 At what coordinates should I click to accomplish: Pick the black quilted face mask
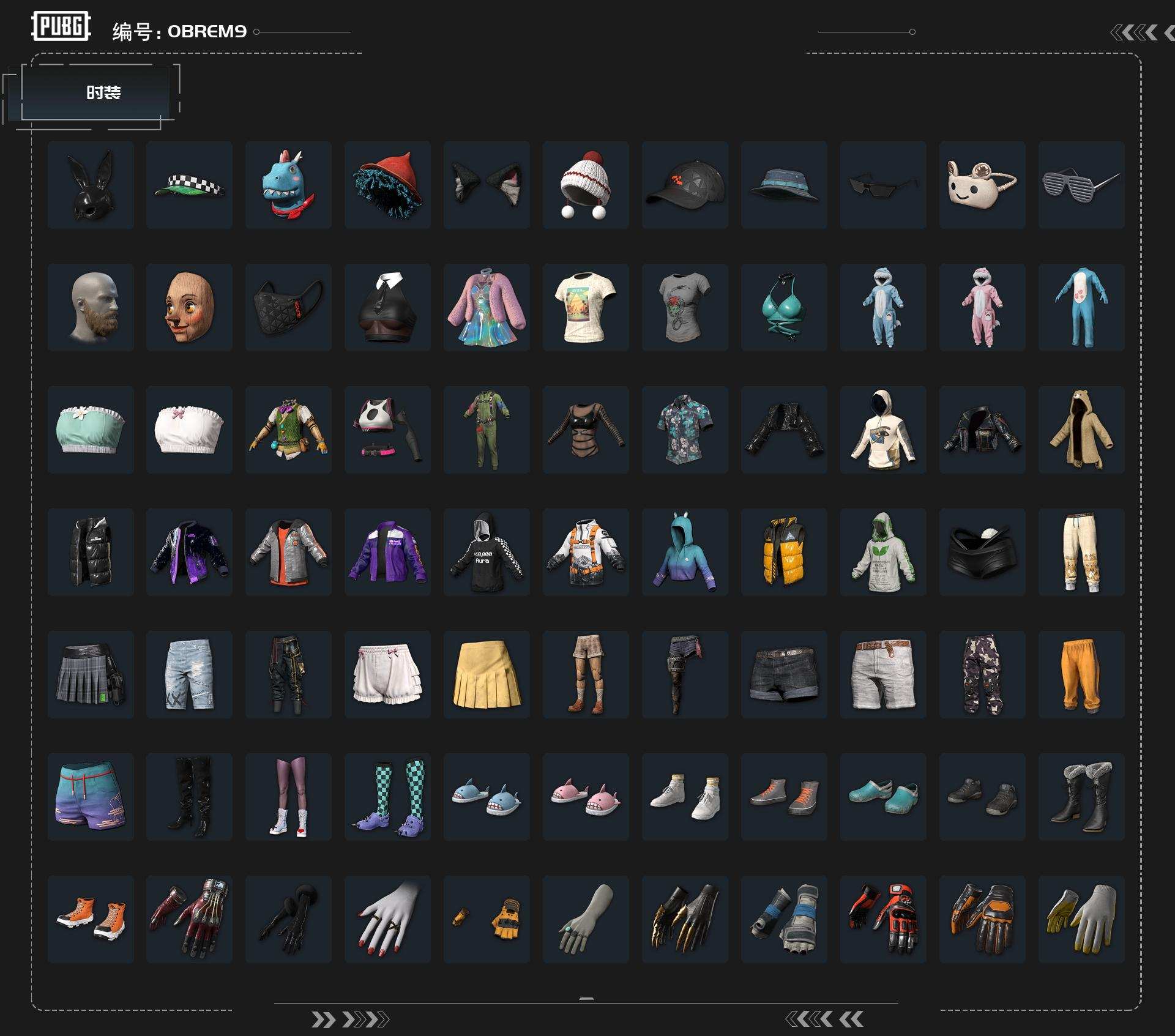point(288,307)
